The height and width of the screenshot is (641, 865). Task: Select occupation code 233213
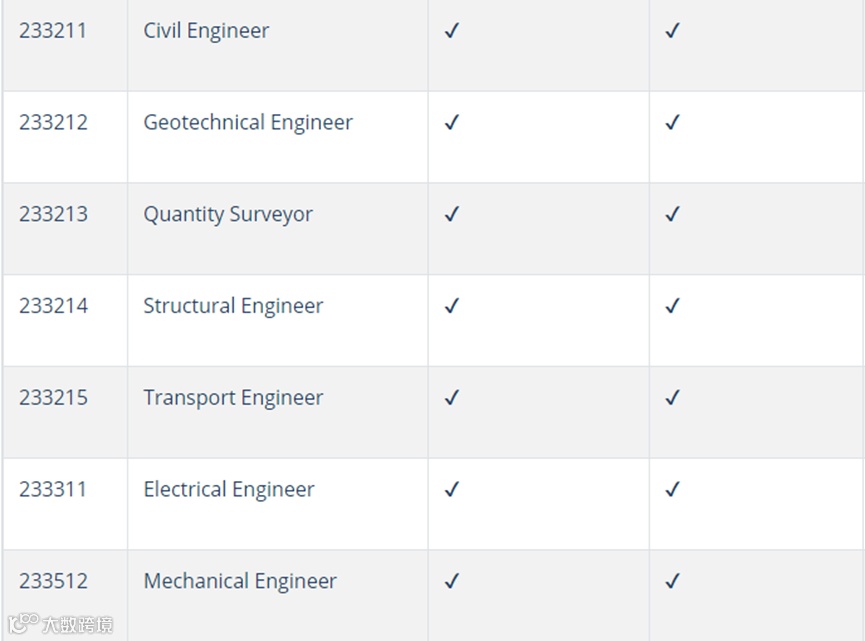click(x=54, y=213)
